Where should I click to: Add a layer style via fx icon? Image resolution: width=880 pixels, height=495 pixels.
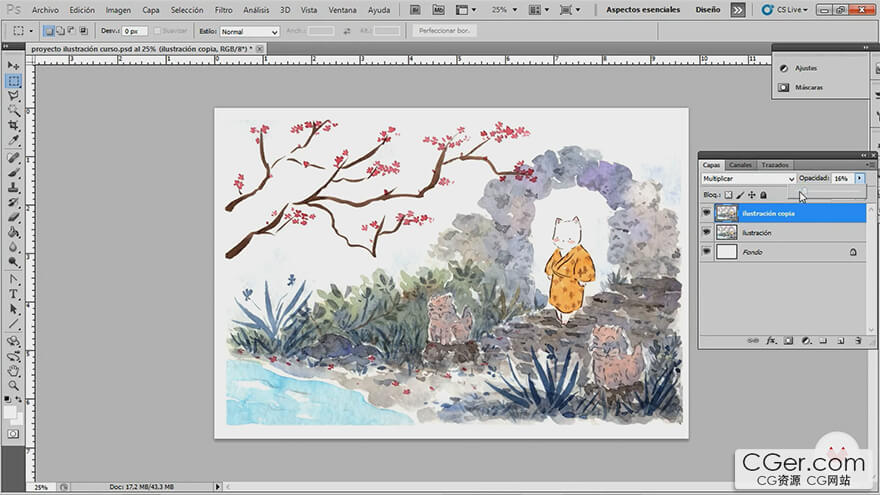pyautogui.click(x=771, y=341)
